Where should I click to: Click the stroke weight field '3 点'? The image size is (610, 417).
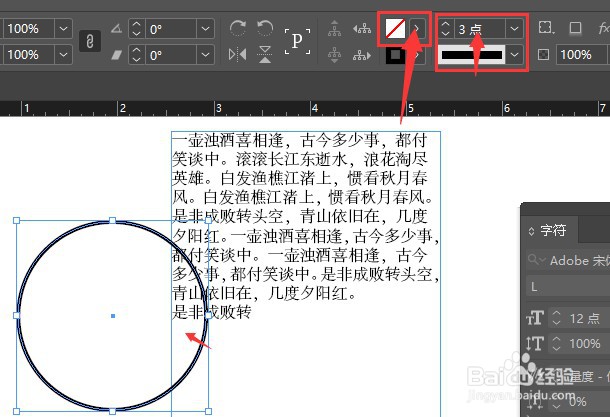click(479, 29)
